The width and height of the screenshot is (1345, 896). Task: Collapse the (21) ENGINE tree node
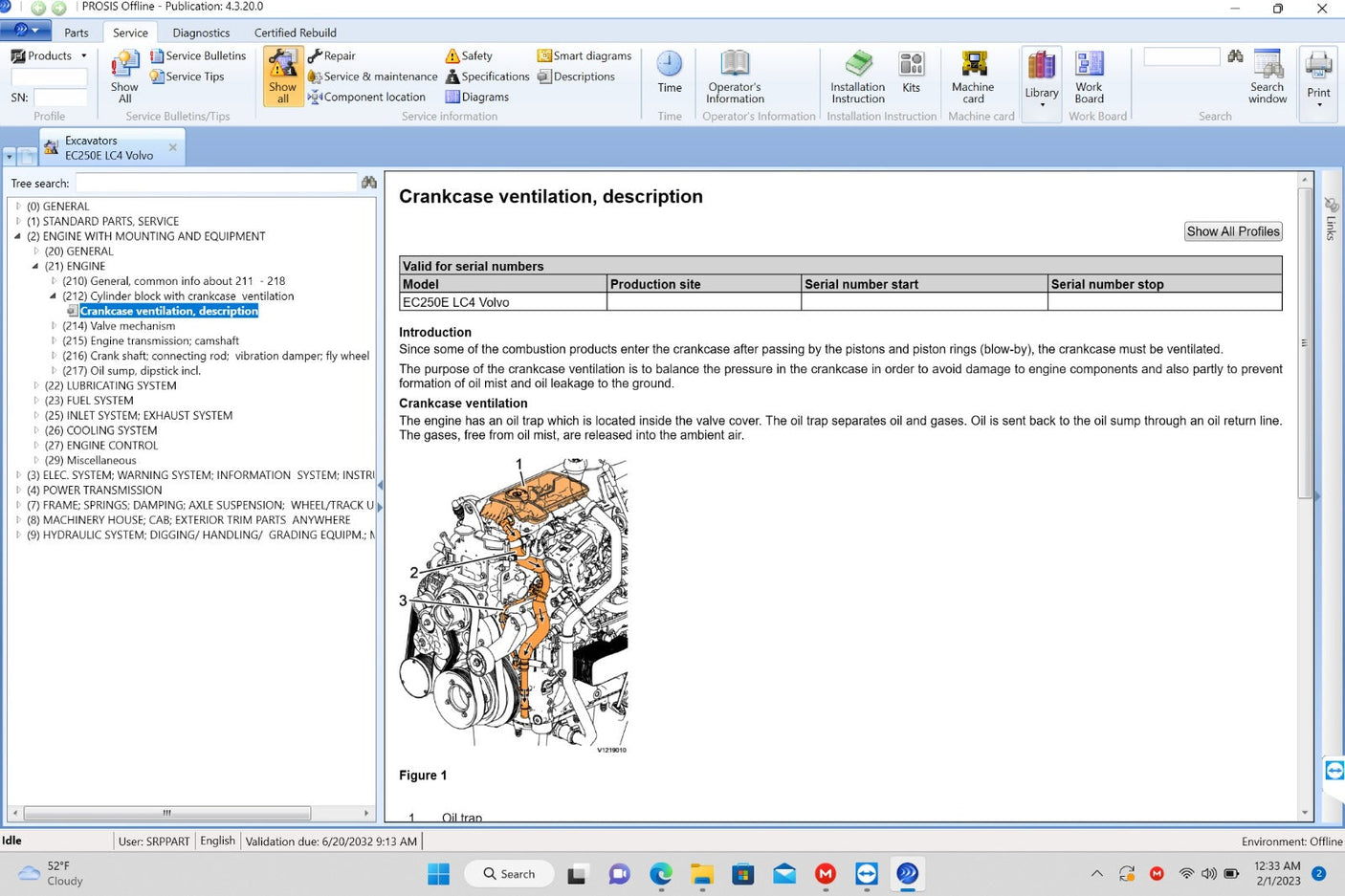34,266
